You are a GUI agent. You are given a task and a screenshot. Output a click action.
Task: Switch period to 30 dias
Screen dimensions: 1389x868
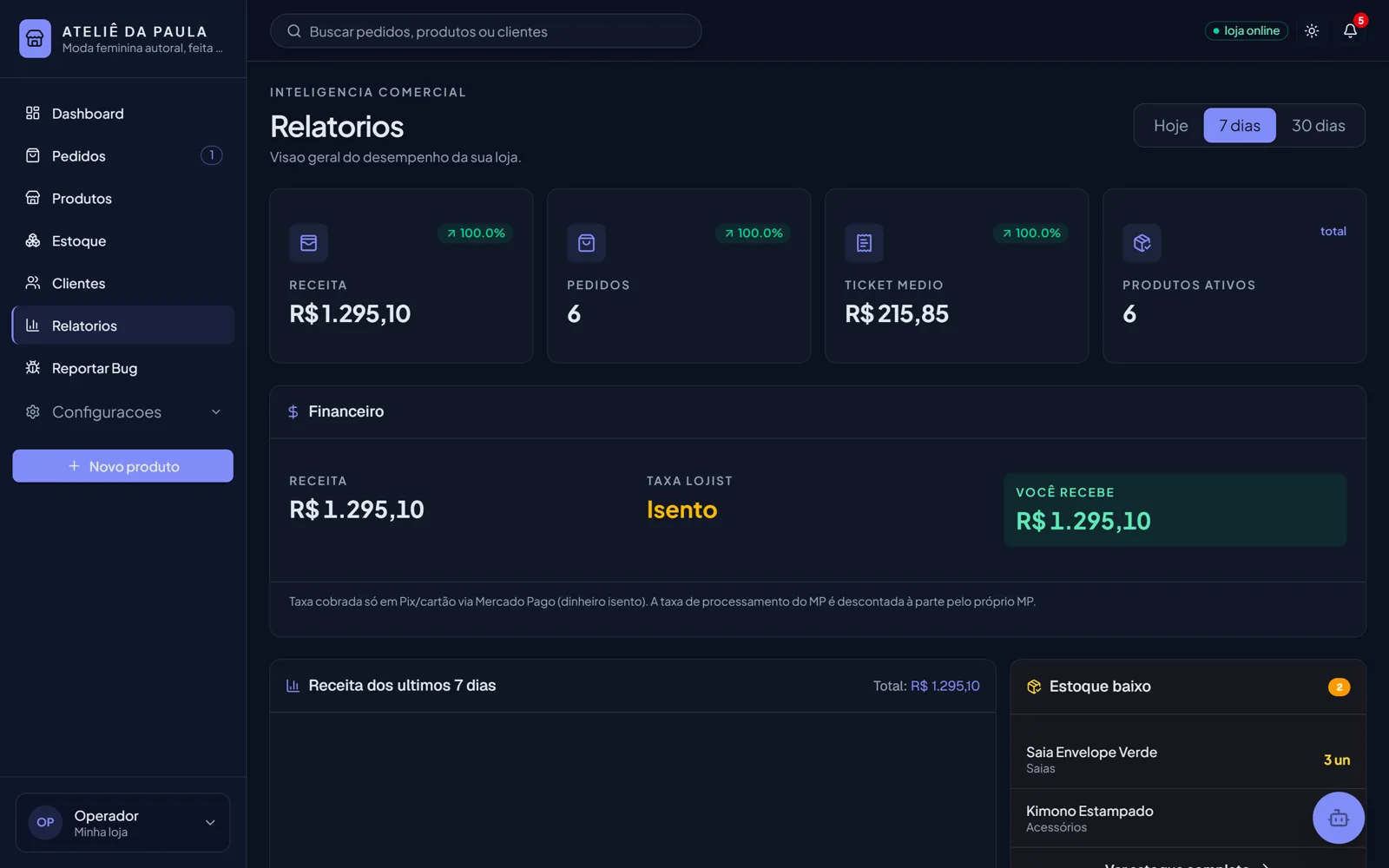tap(1318, 126)
